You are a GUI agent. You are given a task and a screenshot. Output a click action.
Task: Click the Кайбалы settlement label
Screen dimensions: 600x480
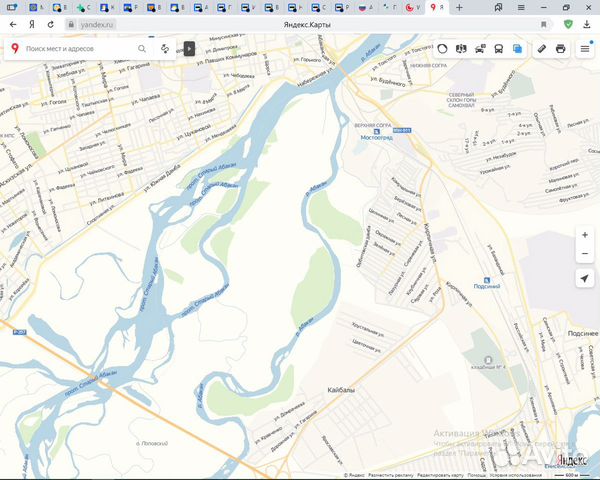pos(341,390)
